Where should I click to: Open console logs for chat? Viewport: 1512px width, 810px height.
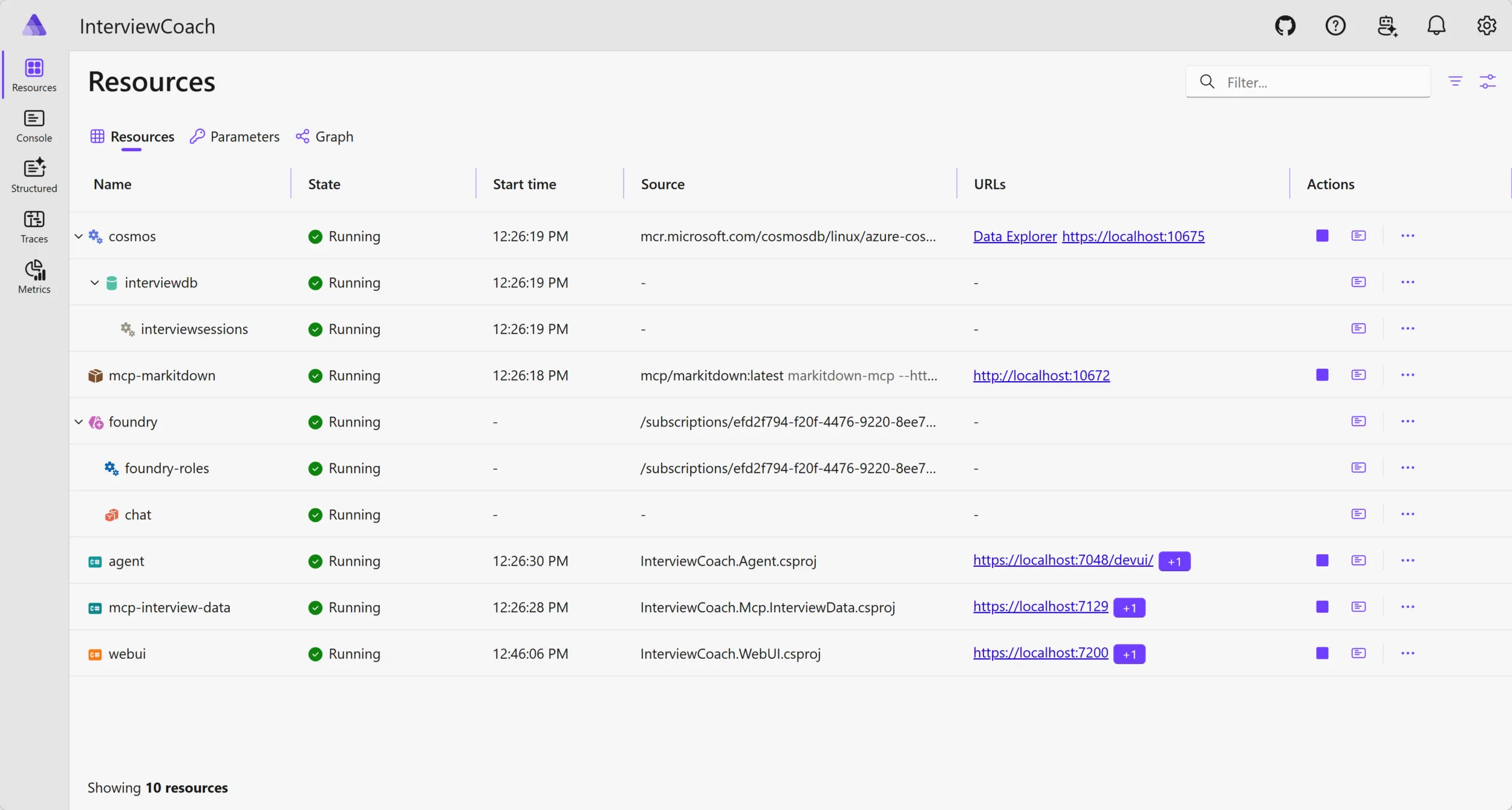(x=1358, y=514)
